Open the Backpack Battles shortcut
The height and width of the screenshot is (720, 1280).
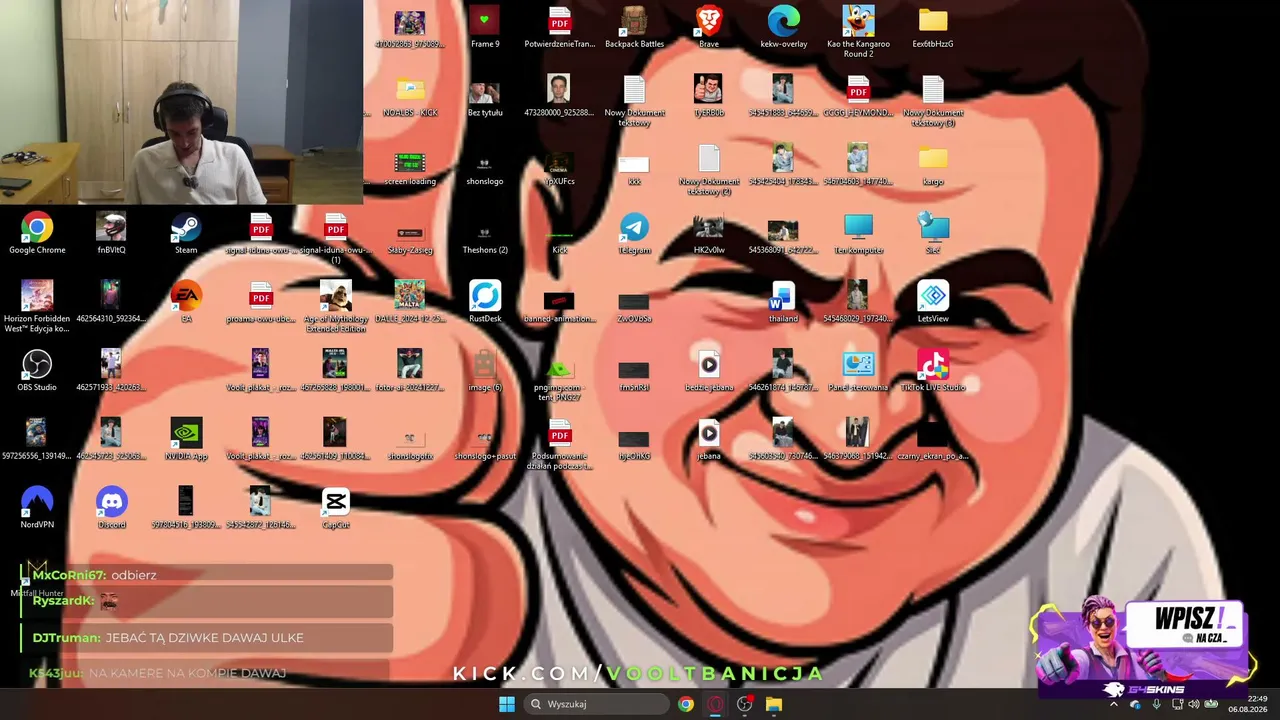[634, 27]
